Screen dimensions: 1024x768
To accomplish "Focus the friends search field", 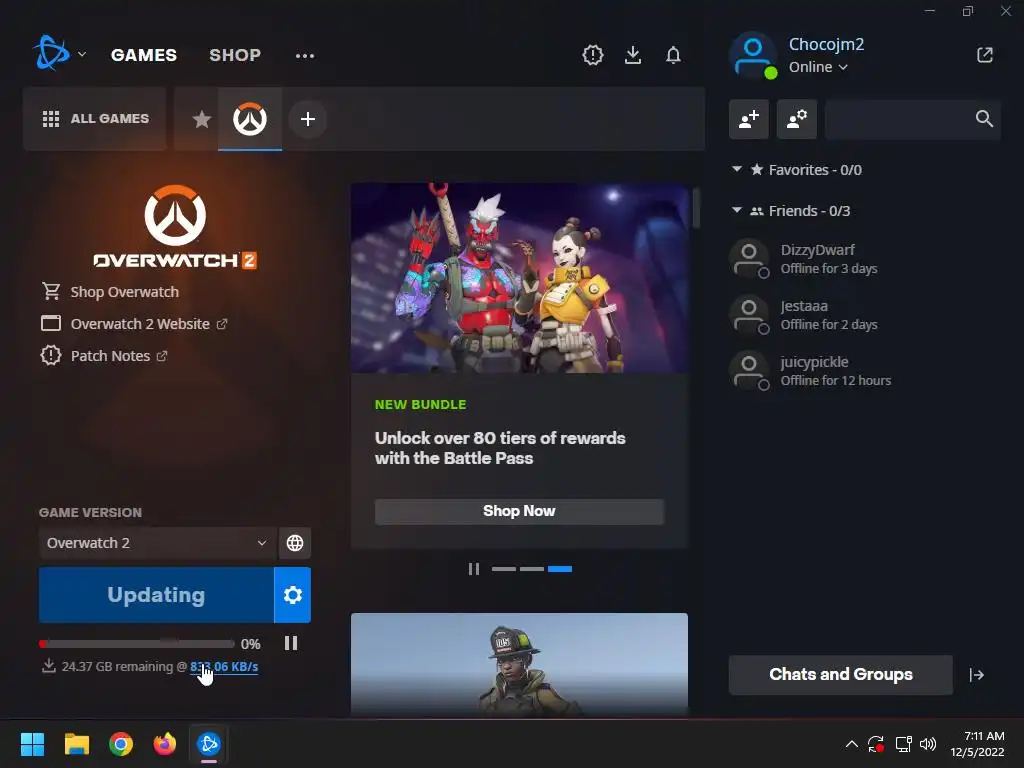I will (x=912, y=119).
